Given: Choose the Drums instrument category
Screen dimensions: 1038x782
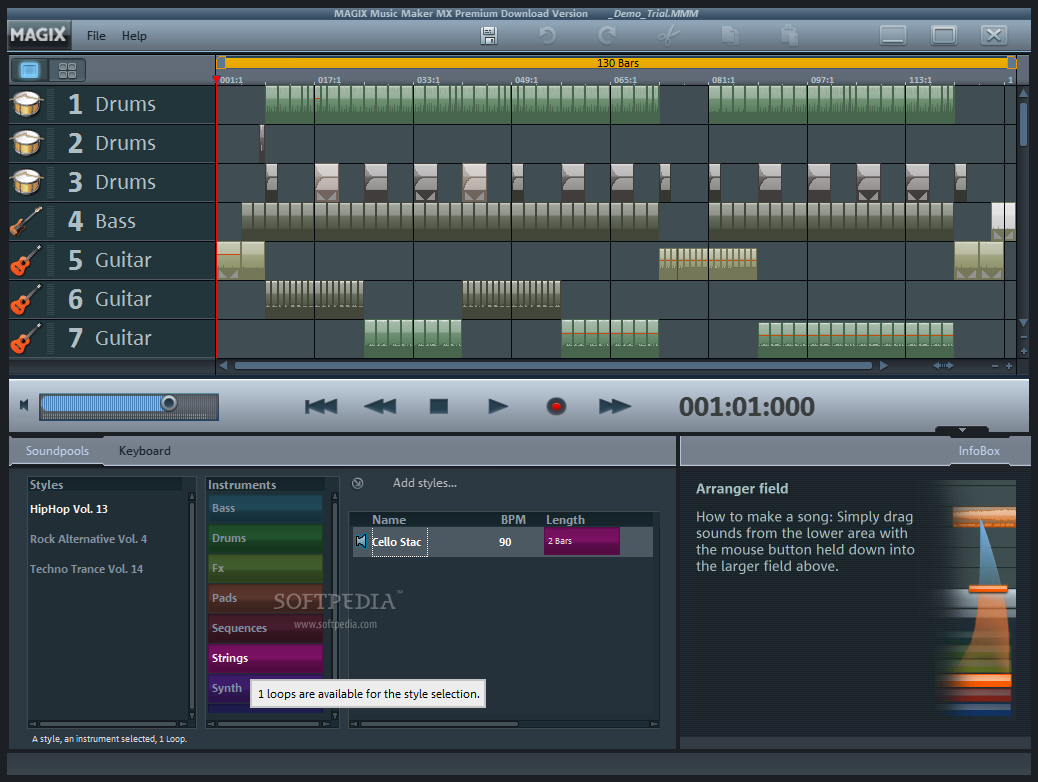Looking at the screenshot, I should click(x=265, y=538).
